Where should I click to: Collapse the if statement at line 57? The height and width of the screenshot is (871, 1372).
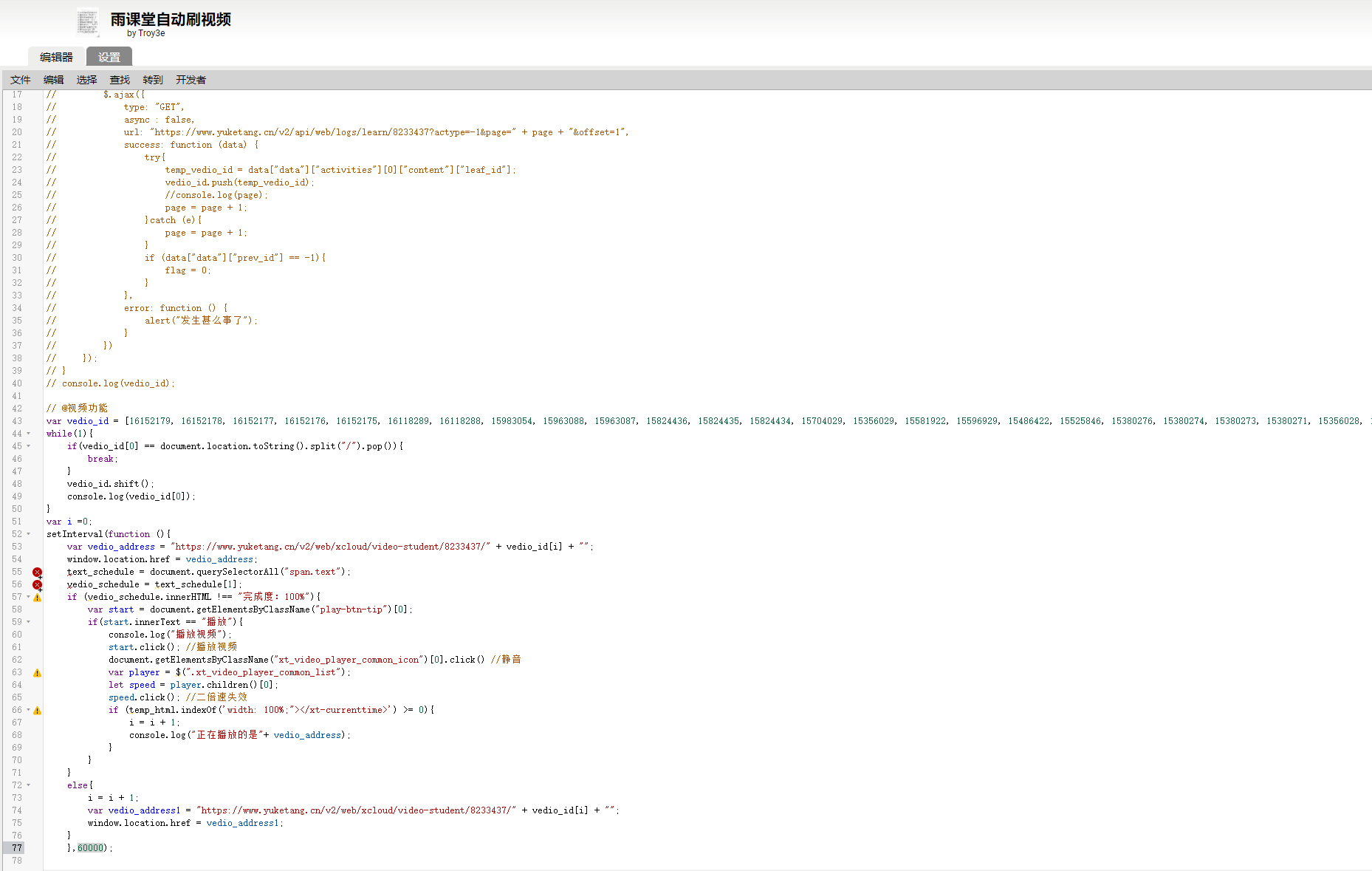tap(27, 597)
